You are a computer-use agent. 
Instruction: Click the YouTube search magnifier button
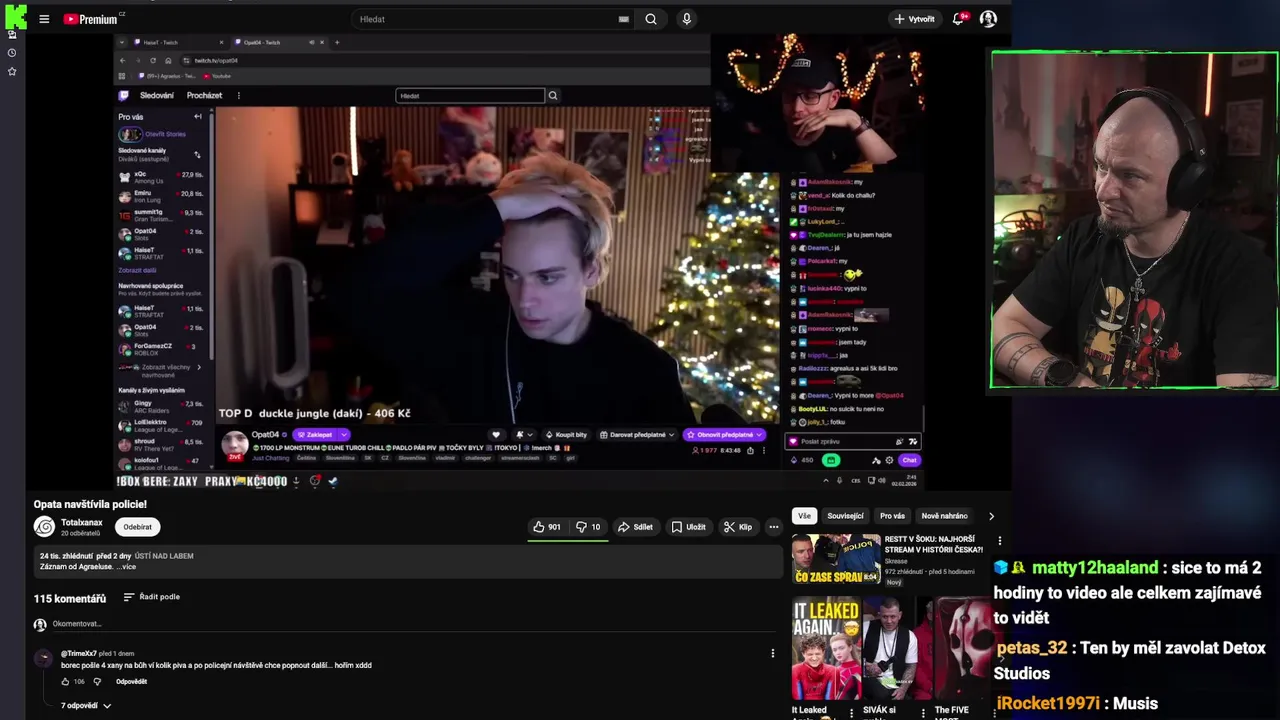pyautogui.click(x=651, y=19)
